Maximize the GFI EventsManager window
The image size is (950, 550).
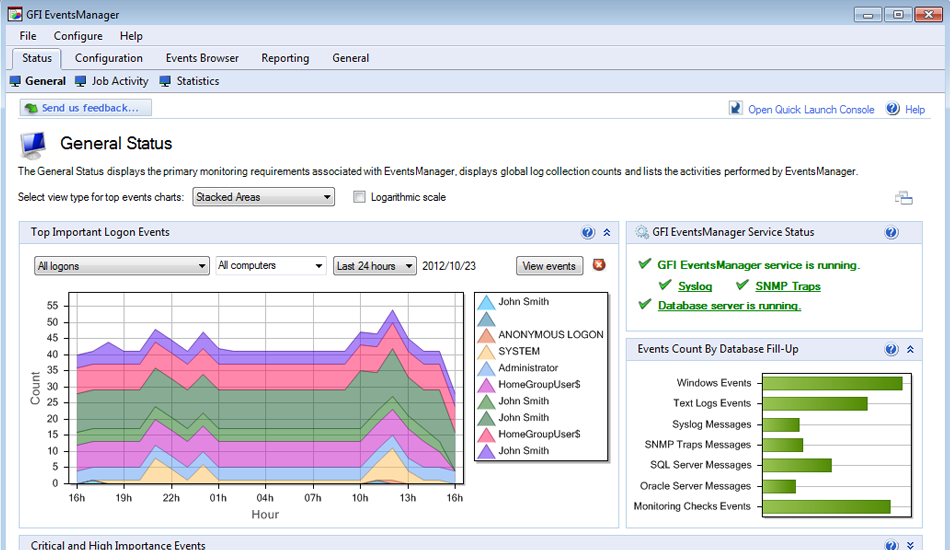coord(898,15)
